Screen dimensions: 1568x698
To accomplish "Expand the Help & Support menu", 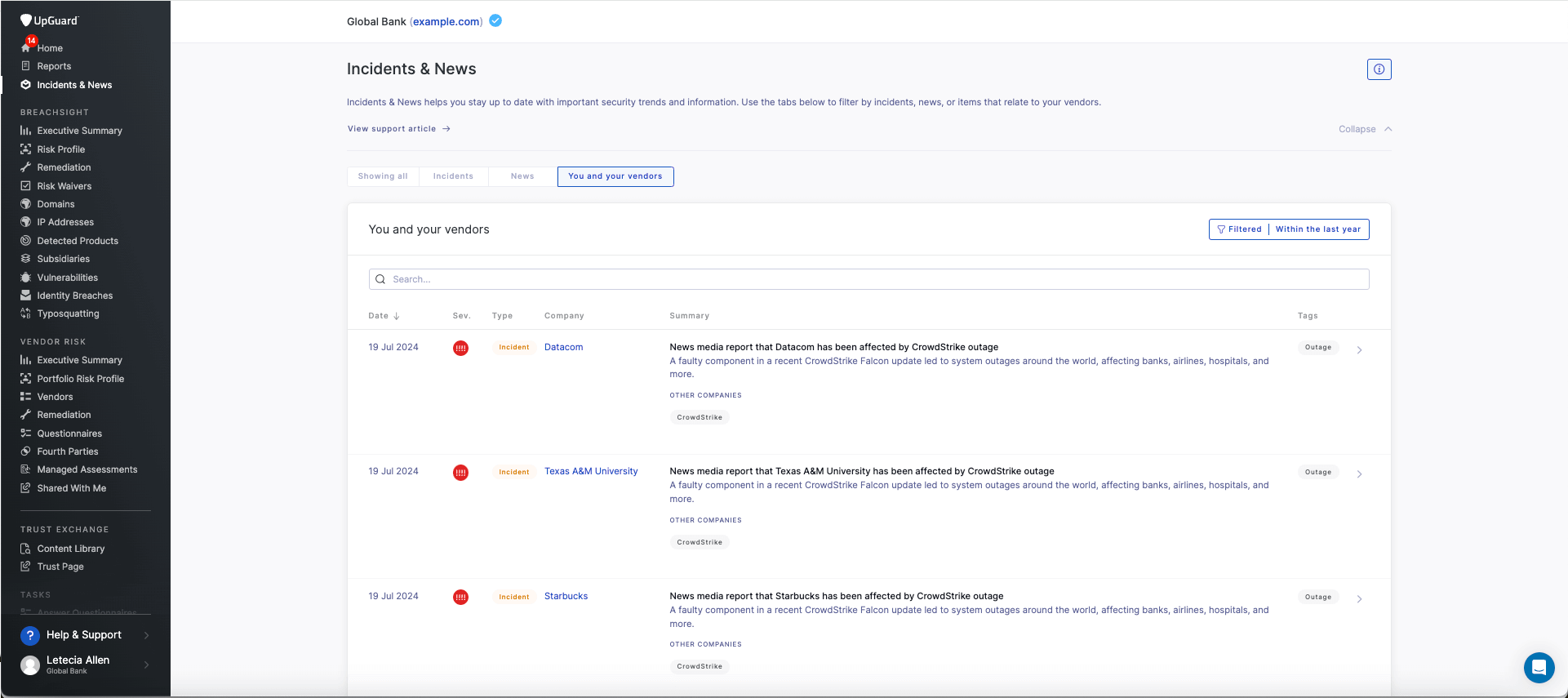I will point(86,635).
